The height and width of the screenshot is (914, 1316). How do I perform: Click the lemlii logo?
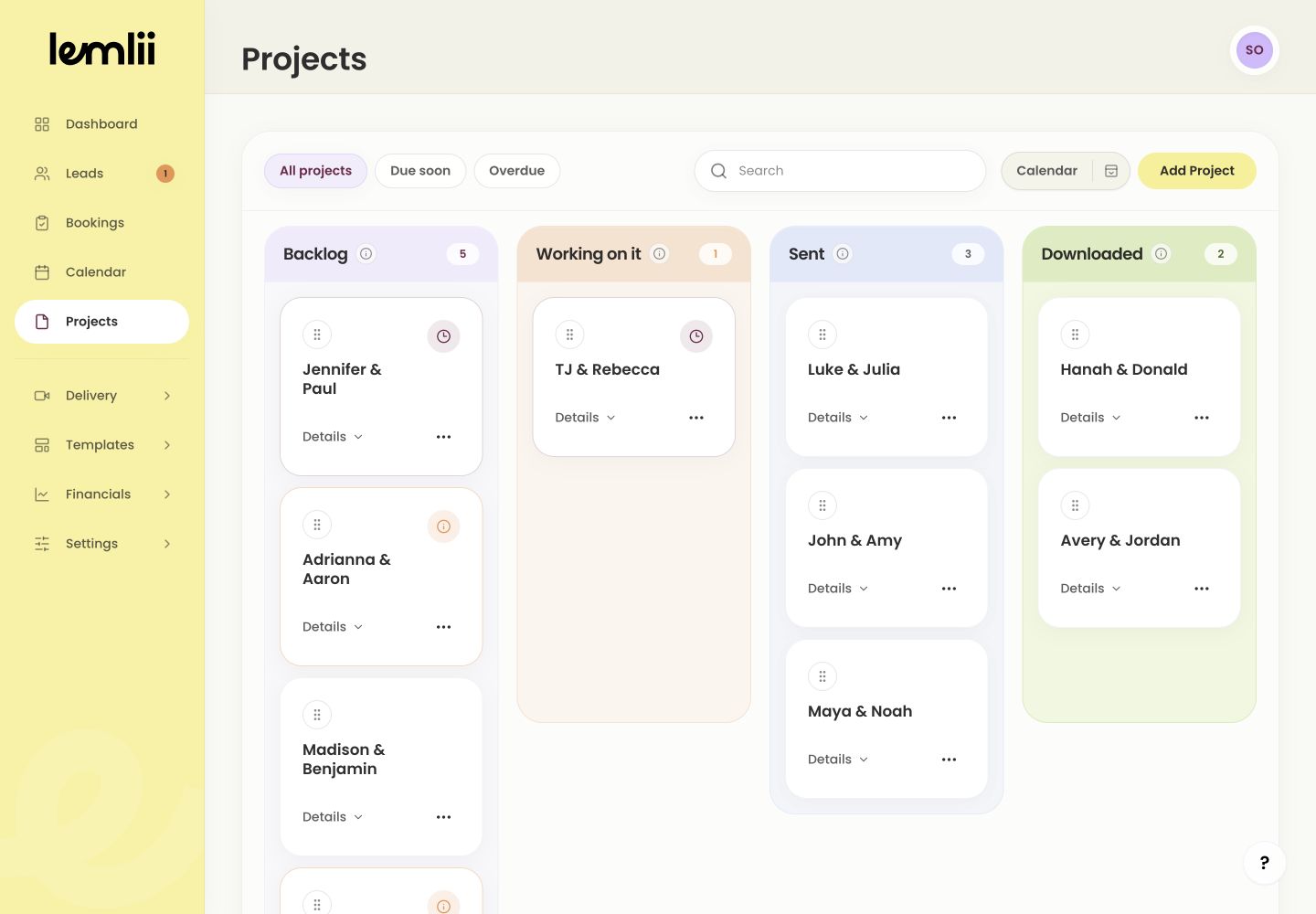102,49
